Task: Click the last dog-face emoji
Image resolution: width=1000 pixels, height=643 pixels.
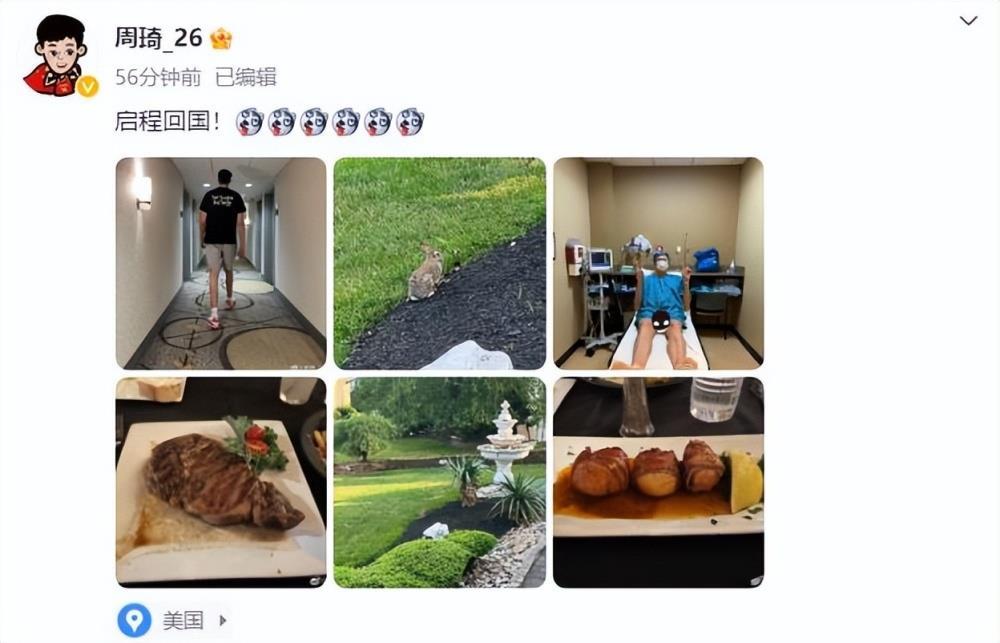Action: [409, 121]
